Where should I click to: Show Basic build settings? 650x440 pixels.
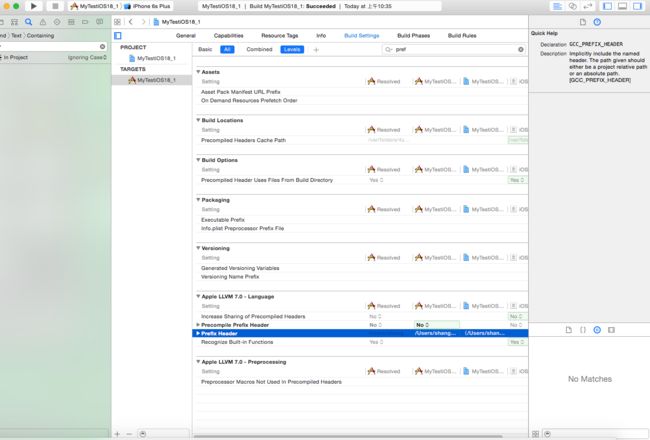click(205, 49)
